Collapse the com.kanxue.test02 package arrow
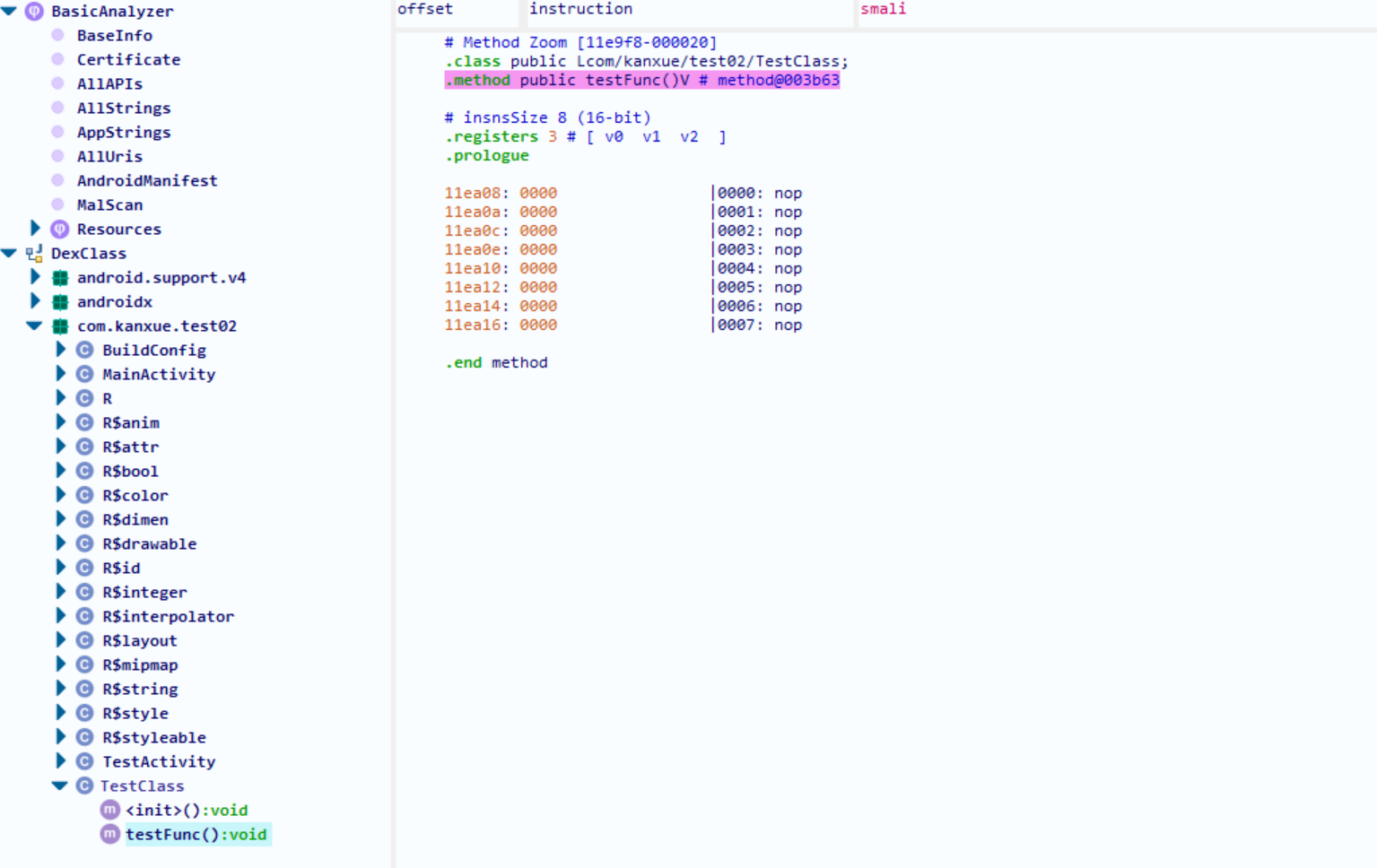This screenshot has height=868, width=1377. [35, 326]
